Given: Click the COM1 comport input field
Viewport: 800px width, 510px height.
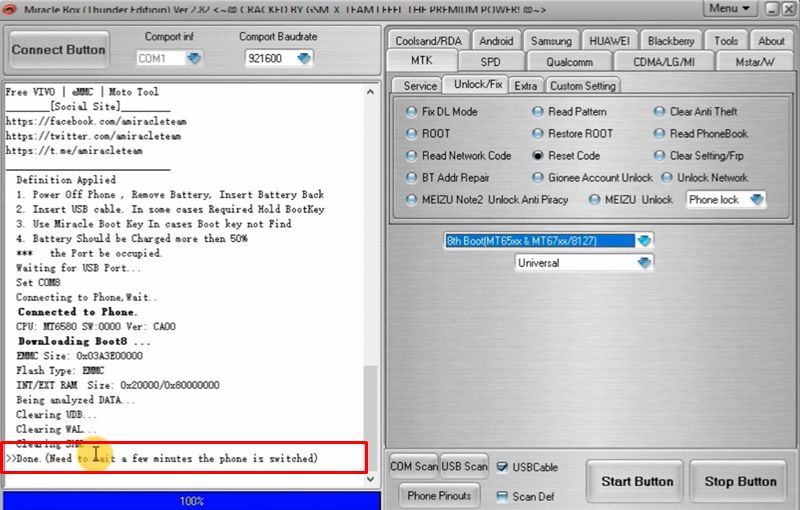Looking at the screenshot, I should (x=161, y=58).
